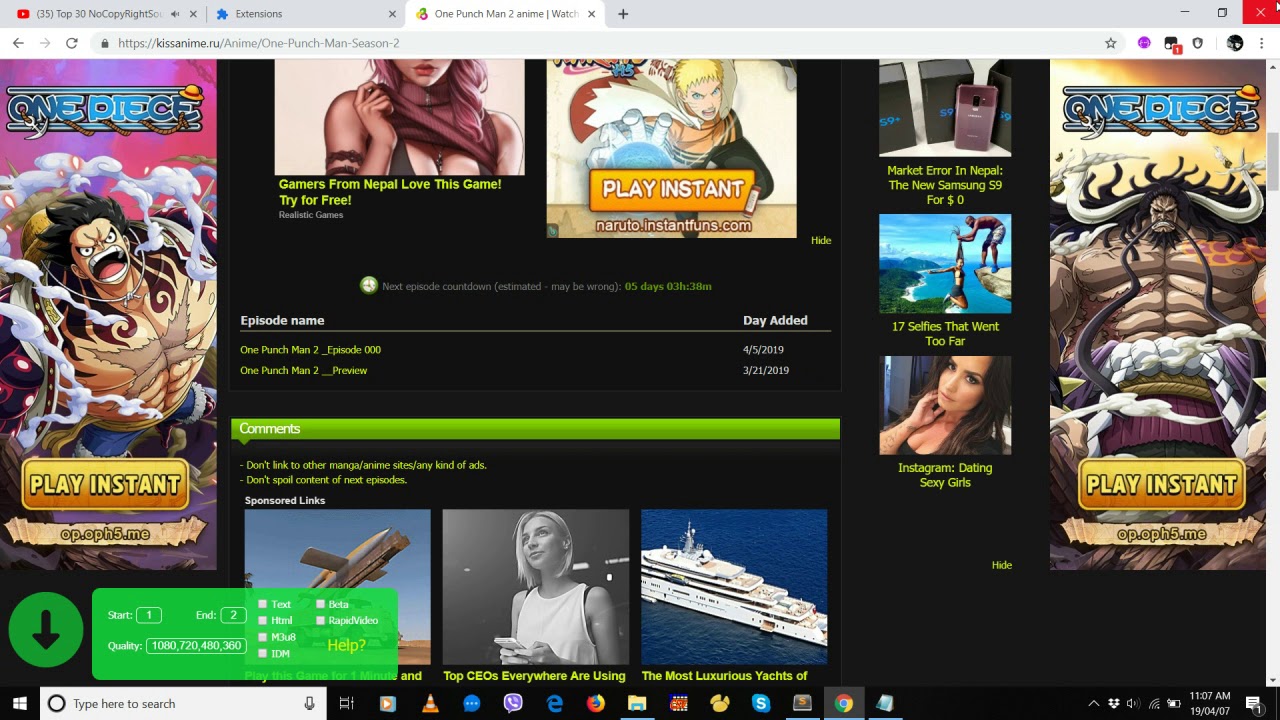Click the Comments section header
Screen dimensions: 1280x720
click(x=535, y=429)
